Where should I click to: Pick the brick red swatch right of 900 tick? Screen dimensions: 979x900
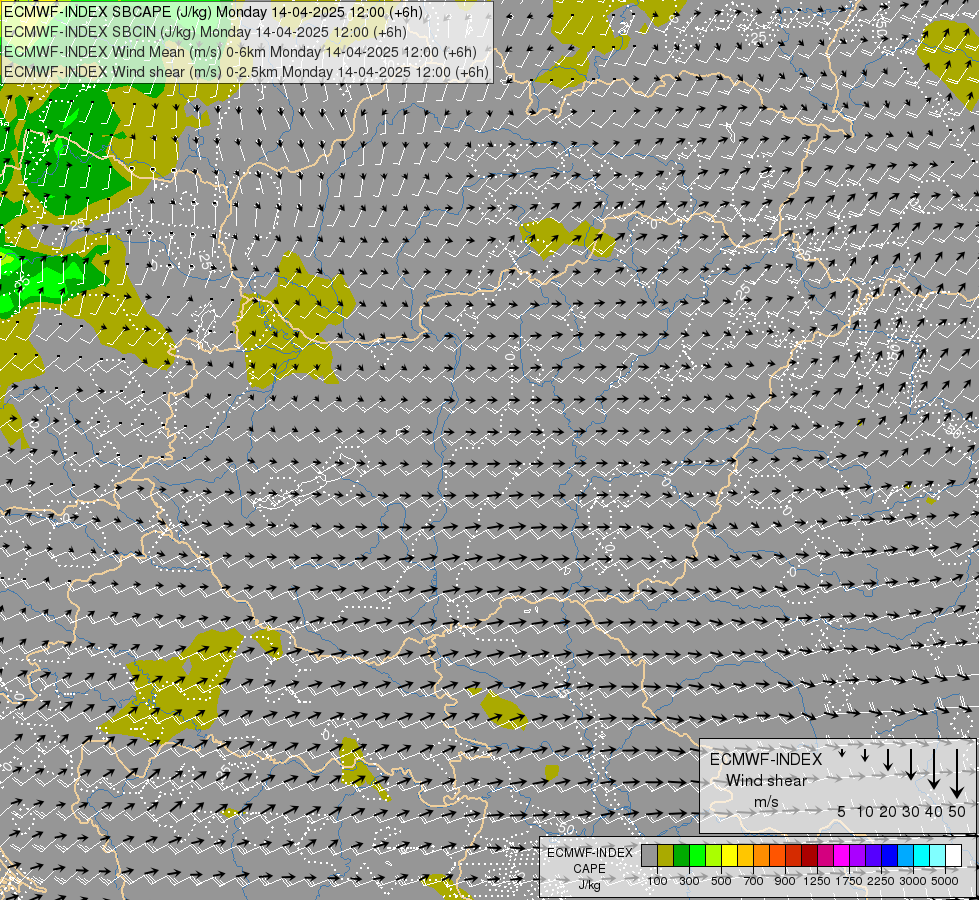[794, 855]
